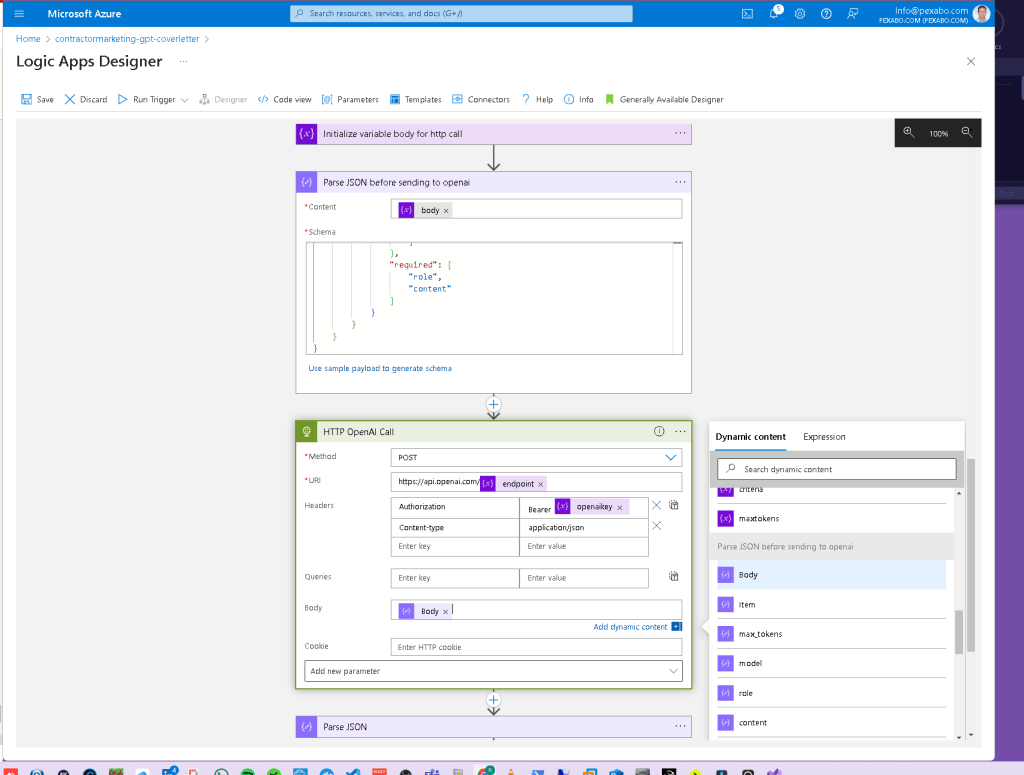
Task: Open Templates from the toolbar
Action: pyautogui.click(x=415, y=99)
